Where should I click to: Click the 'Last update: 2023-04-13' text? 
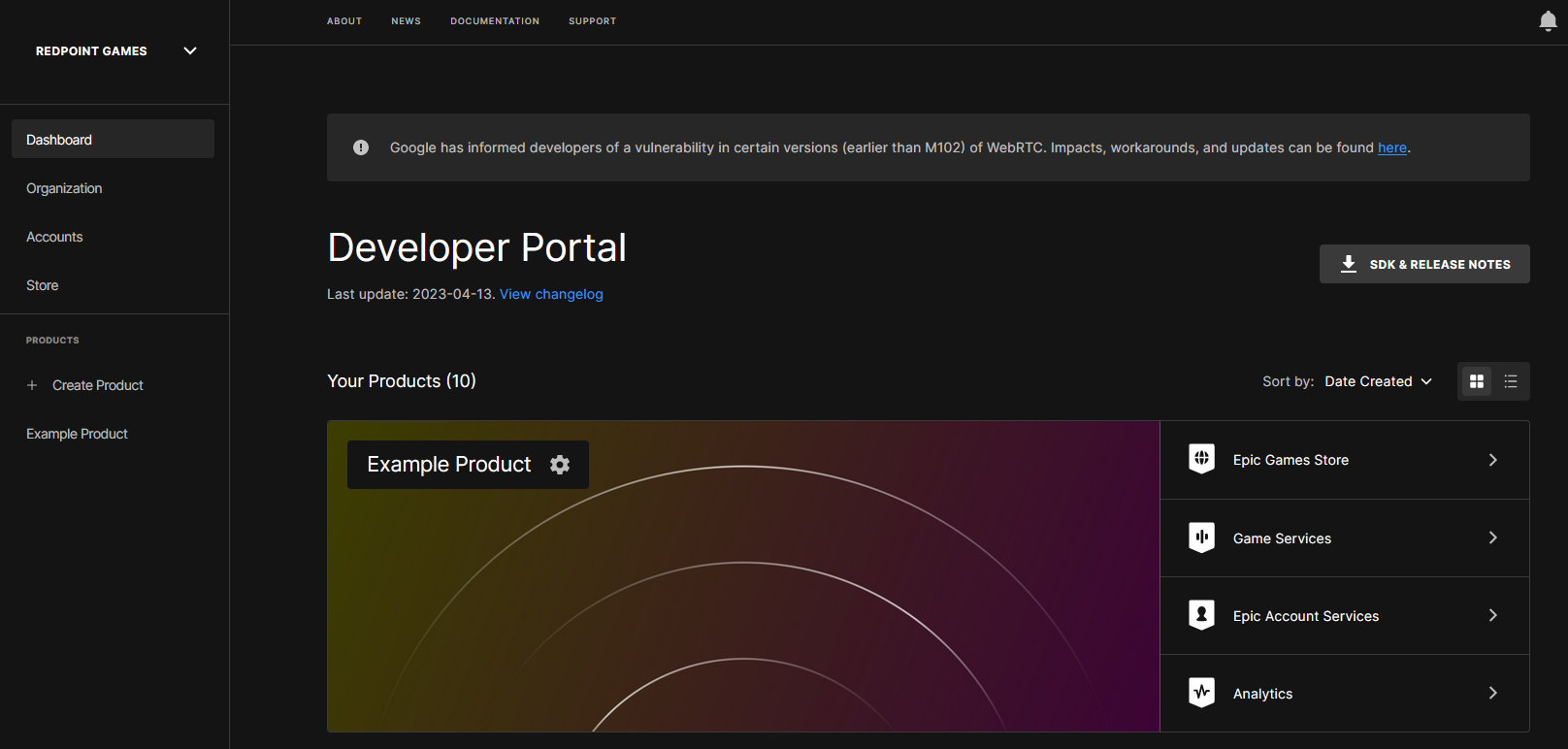click(x=411, y=294)
